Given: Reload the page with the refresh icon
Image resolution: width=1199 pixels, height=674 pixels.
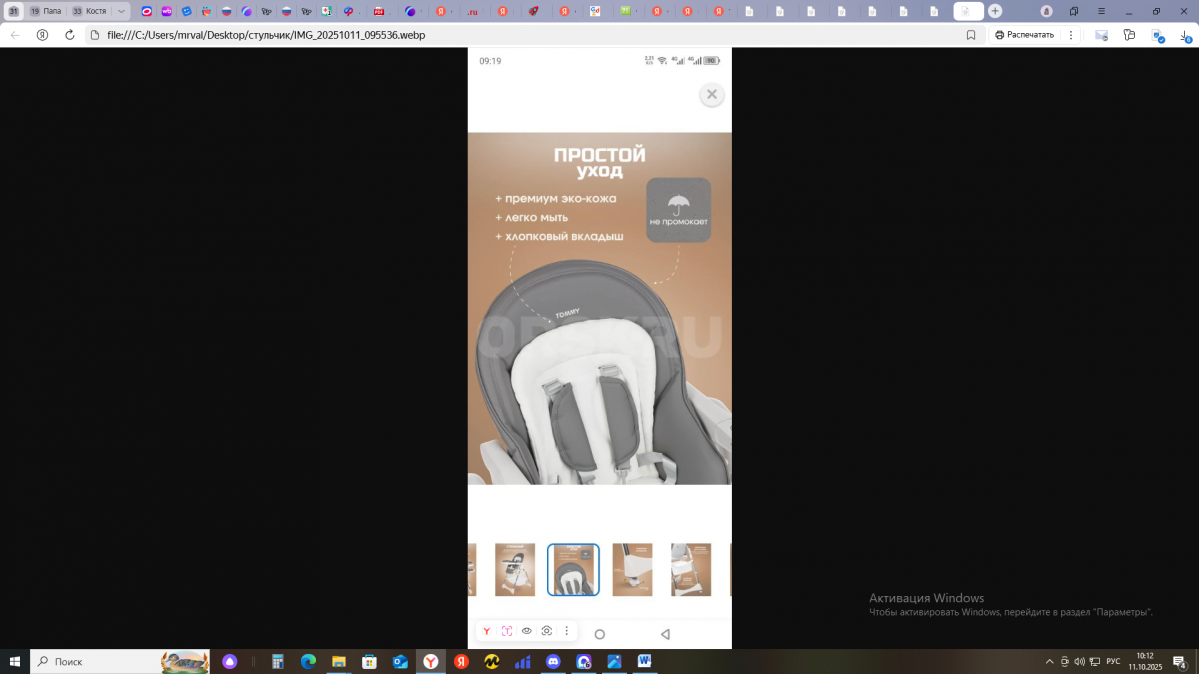Looking at the screenshot, I should click(x=69, y=35).
